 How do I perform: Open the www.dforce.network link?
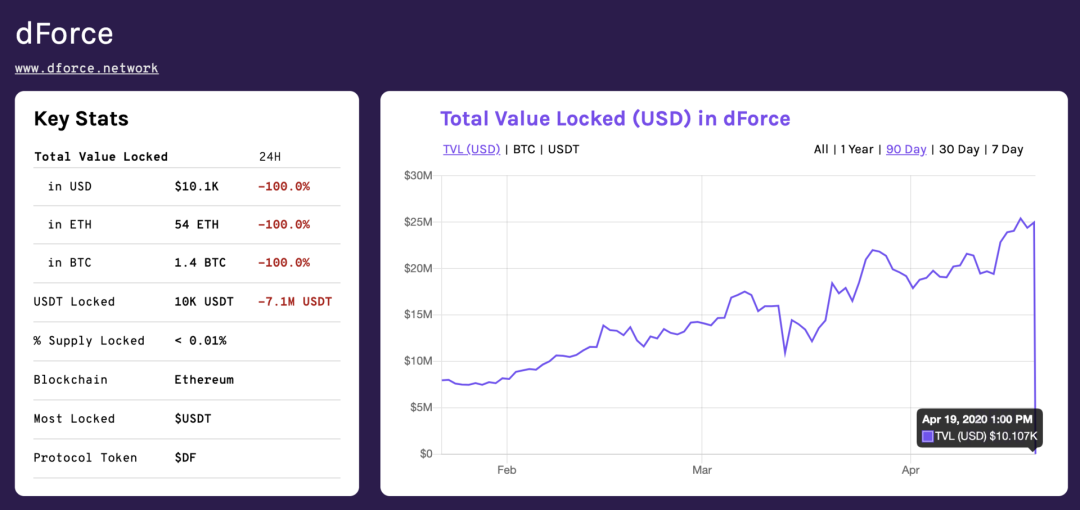pyautogui.click(x=87, y=68)
